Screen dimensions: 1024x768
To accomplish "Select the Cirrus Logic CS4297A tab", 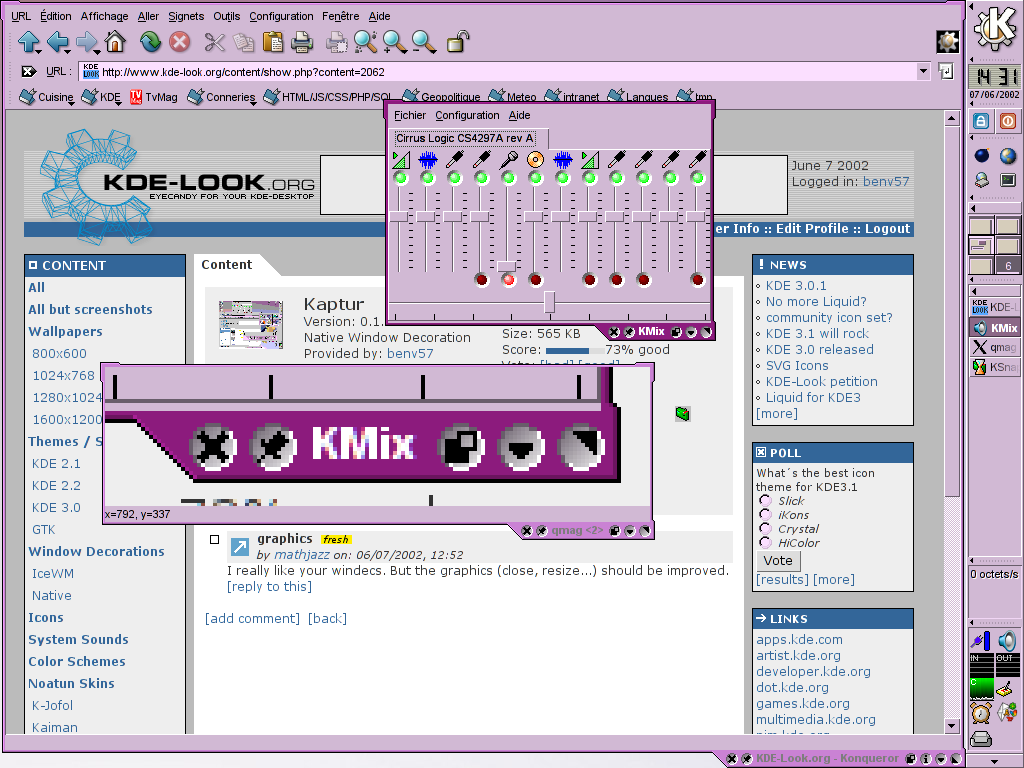I will click(465, 138).
